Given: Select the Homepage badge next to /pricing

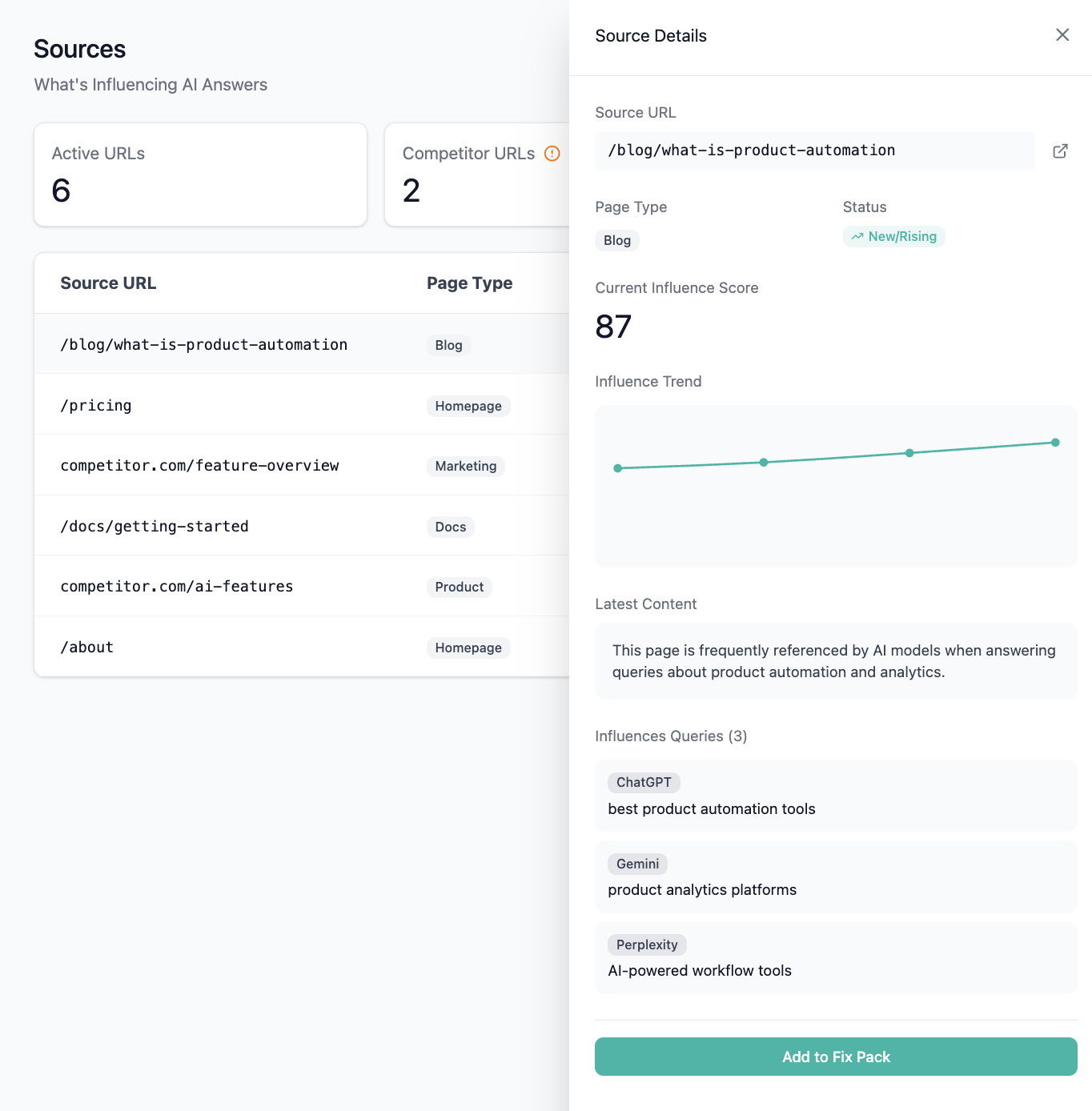Looking at the screenshot, I should [468, 406].
